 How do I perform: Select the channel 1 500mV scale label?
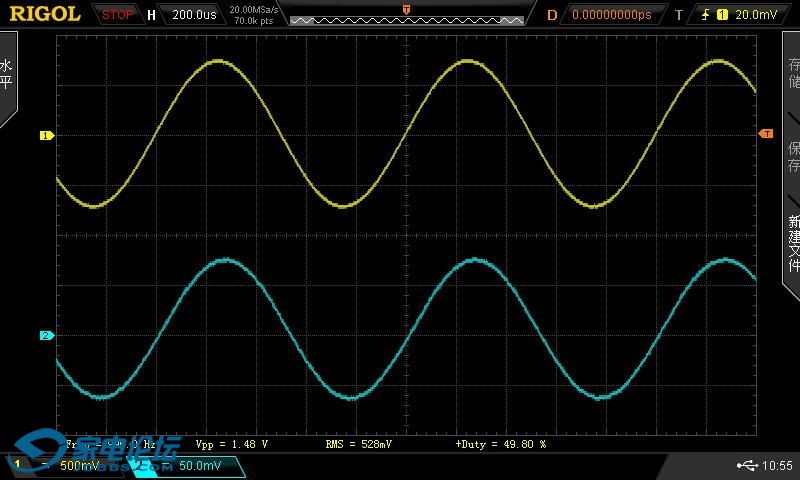coord(79,465)
